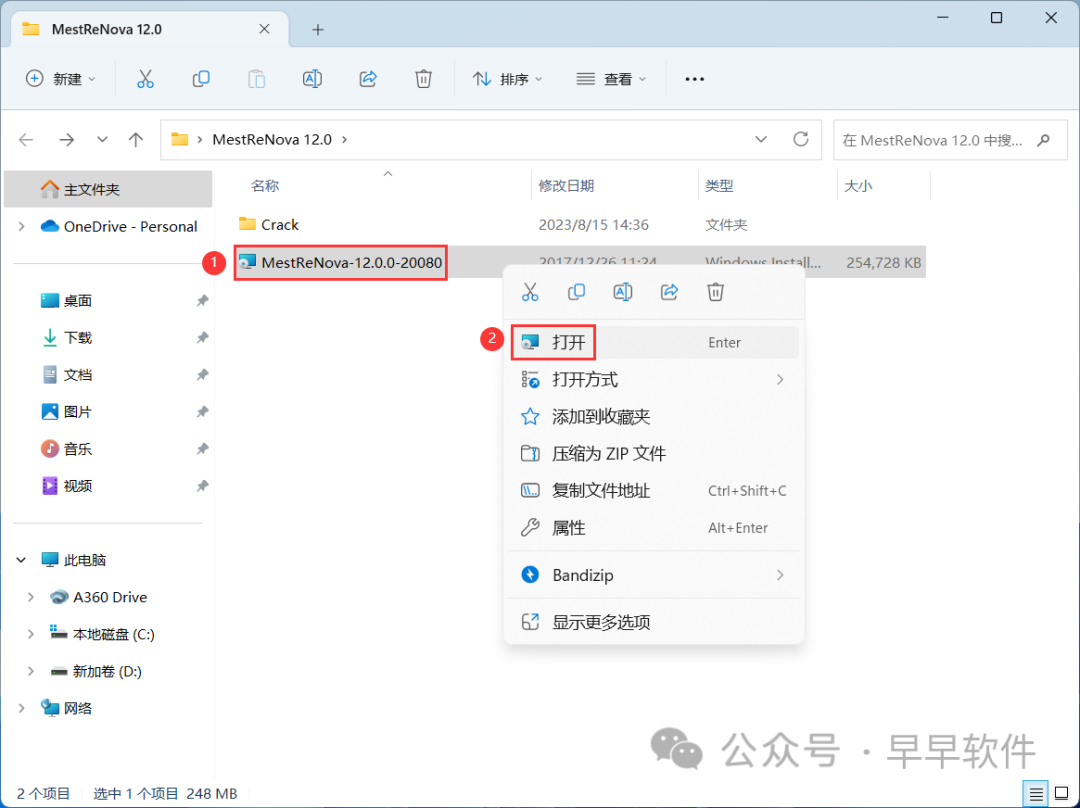Choose 压缩为 ZIP 文件 from the context menu
This screenshot has width=1080, height=808.
coord(608,454)
